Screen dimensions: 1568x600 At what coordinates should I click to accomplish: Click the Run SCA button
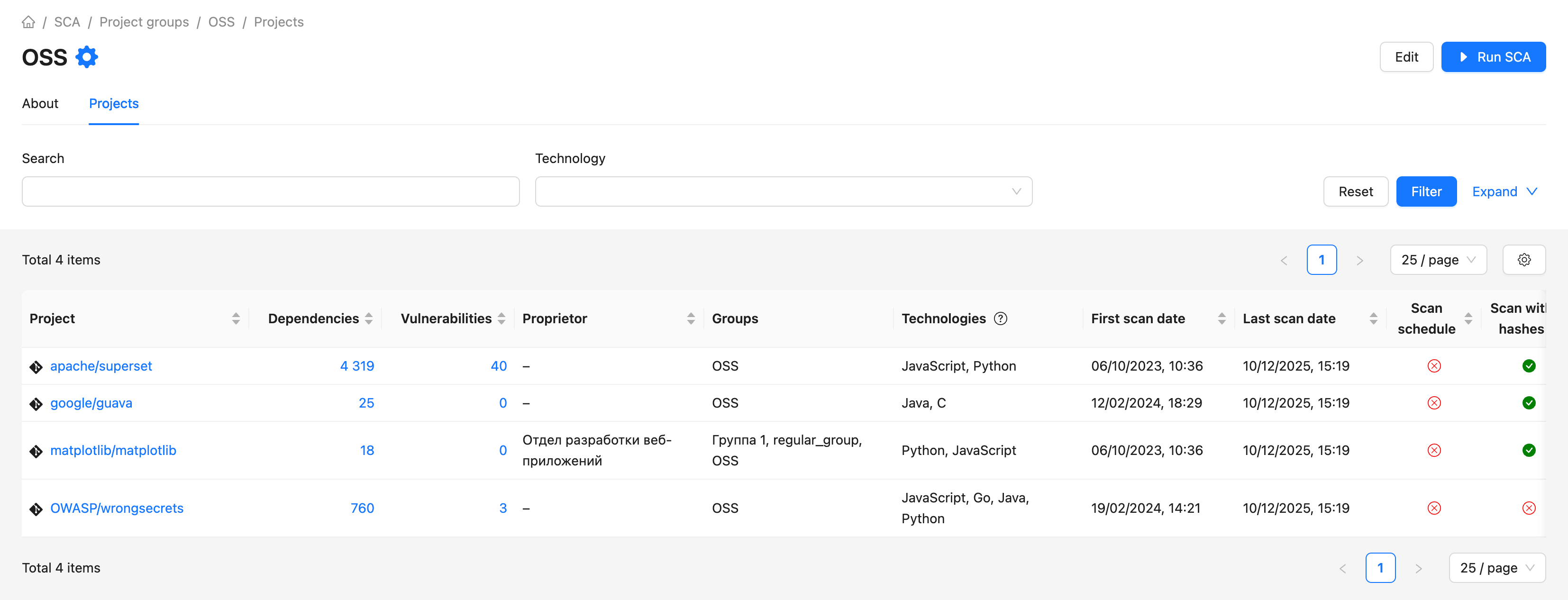click(x=1493, y=57)
